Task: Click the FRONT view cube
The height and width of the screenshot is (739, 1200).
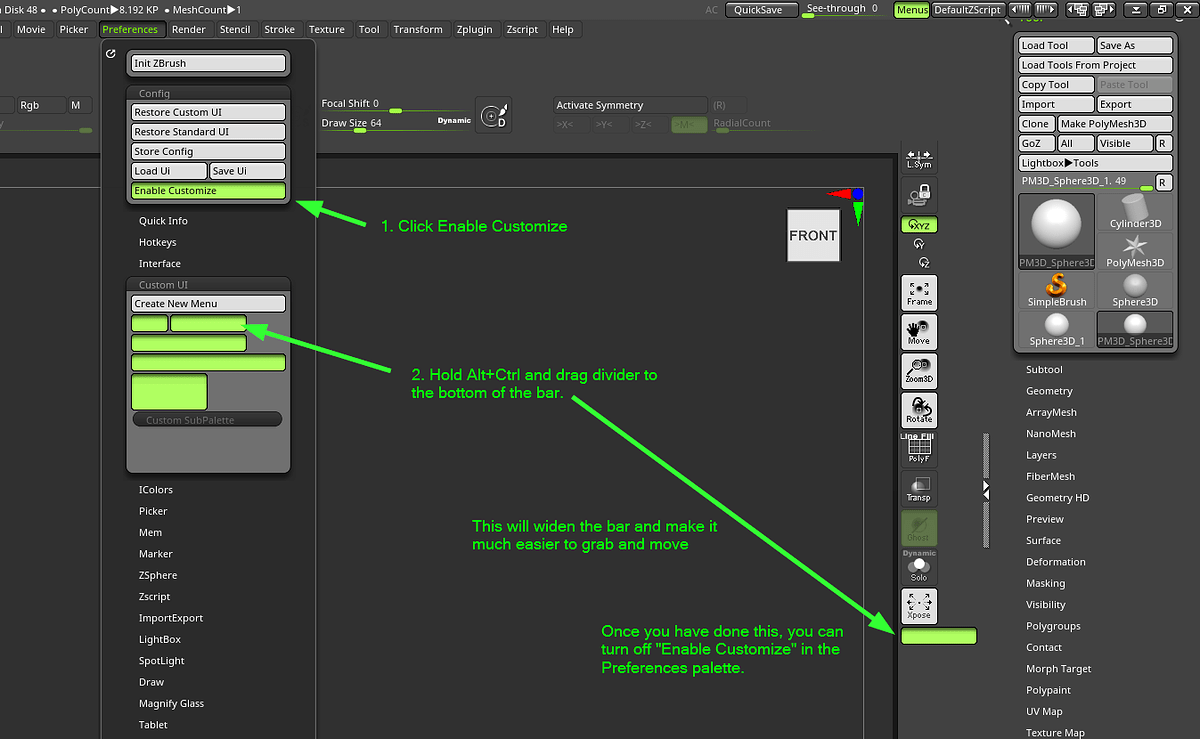Action: click(x=813, y=235)
